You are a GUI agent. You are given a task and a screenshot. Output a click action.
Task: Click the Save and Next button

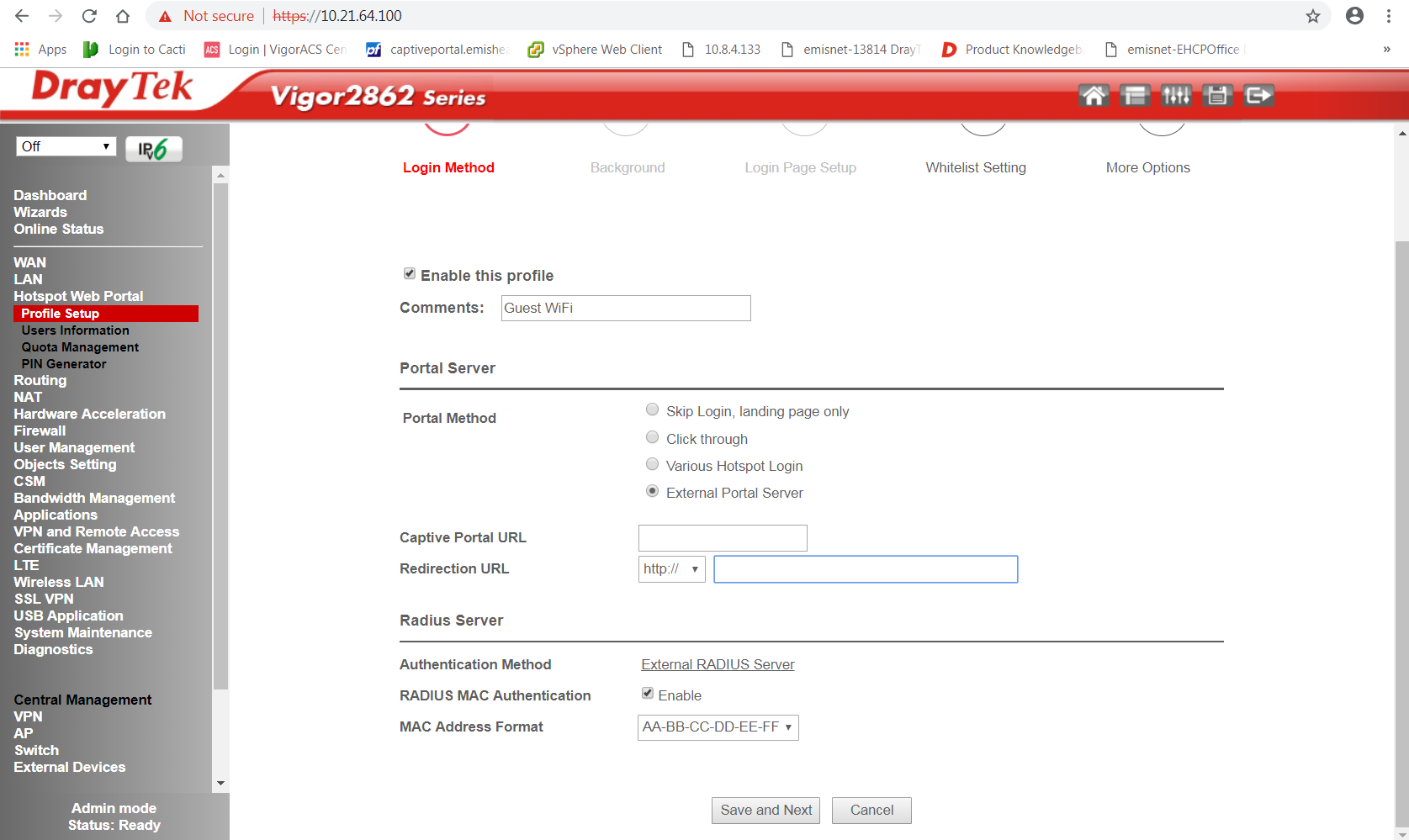[765, 811]
